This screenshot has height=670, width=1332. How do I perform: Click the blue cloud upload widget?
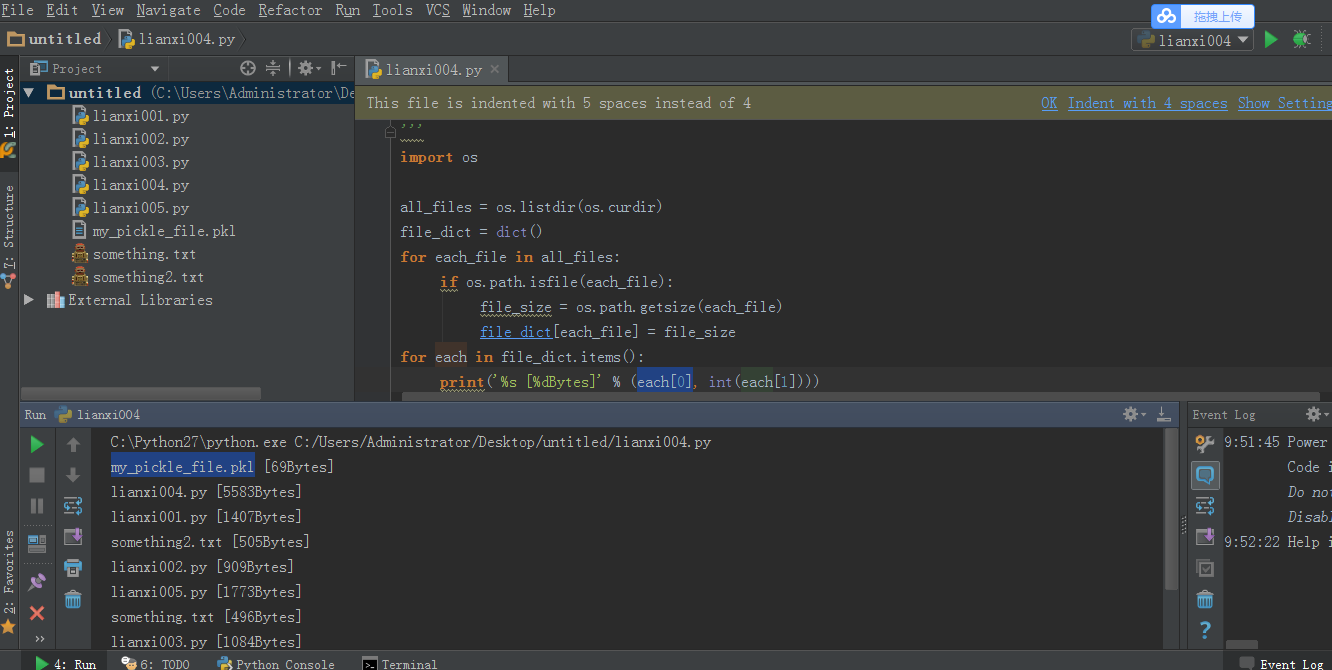pyautogui.click(x=1202, y=16)
